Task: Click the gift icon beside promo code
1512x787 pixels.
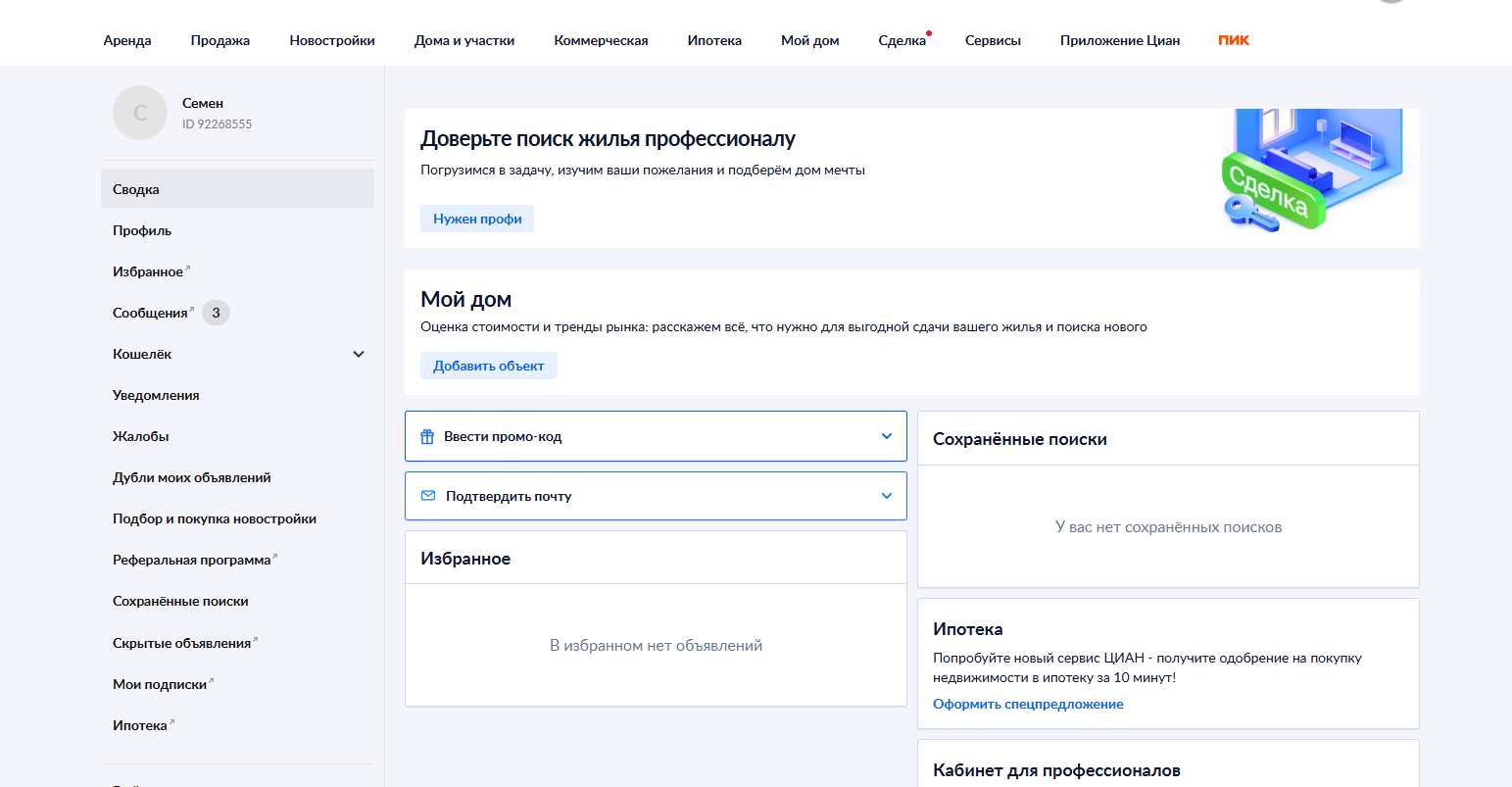Action: tap(427, 437)
